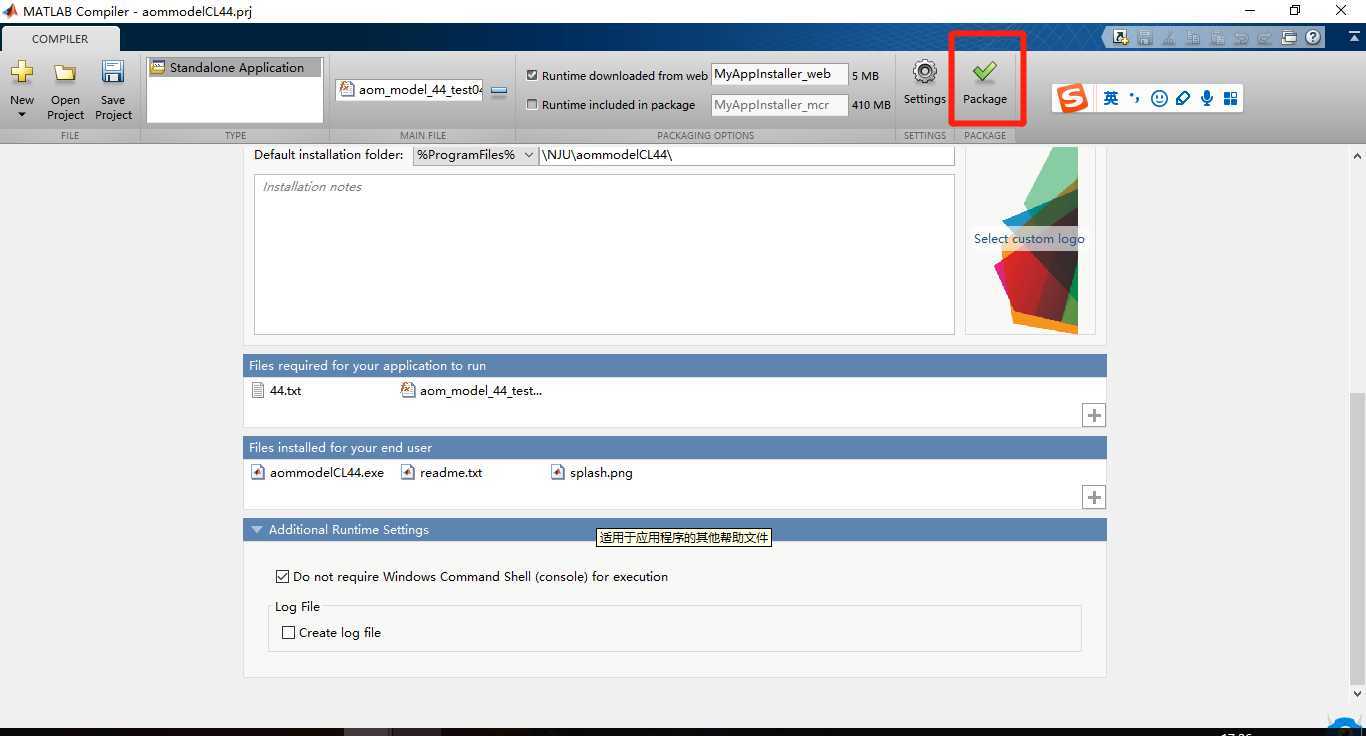Activate voice input microphone in the IME bar
This screenshot has height=736, width=1366.
click(1207, 98)
